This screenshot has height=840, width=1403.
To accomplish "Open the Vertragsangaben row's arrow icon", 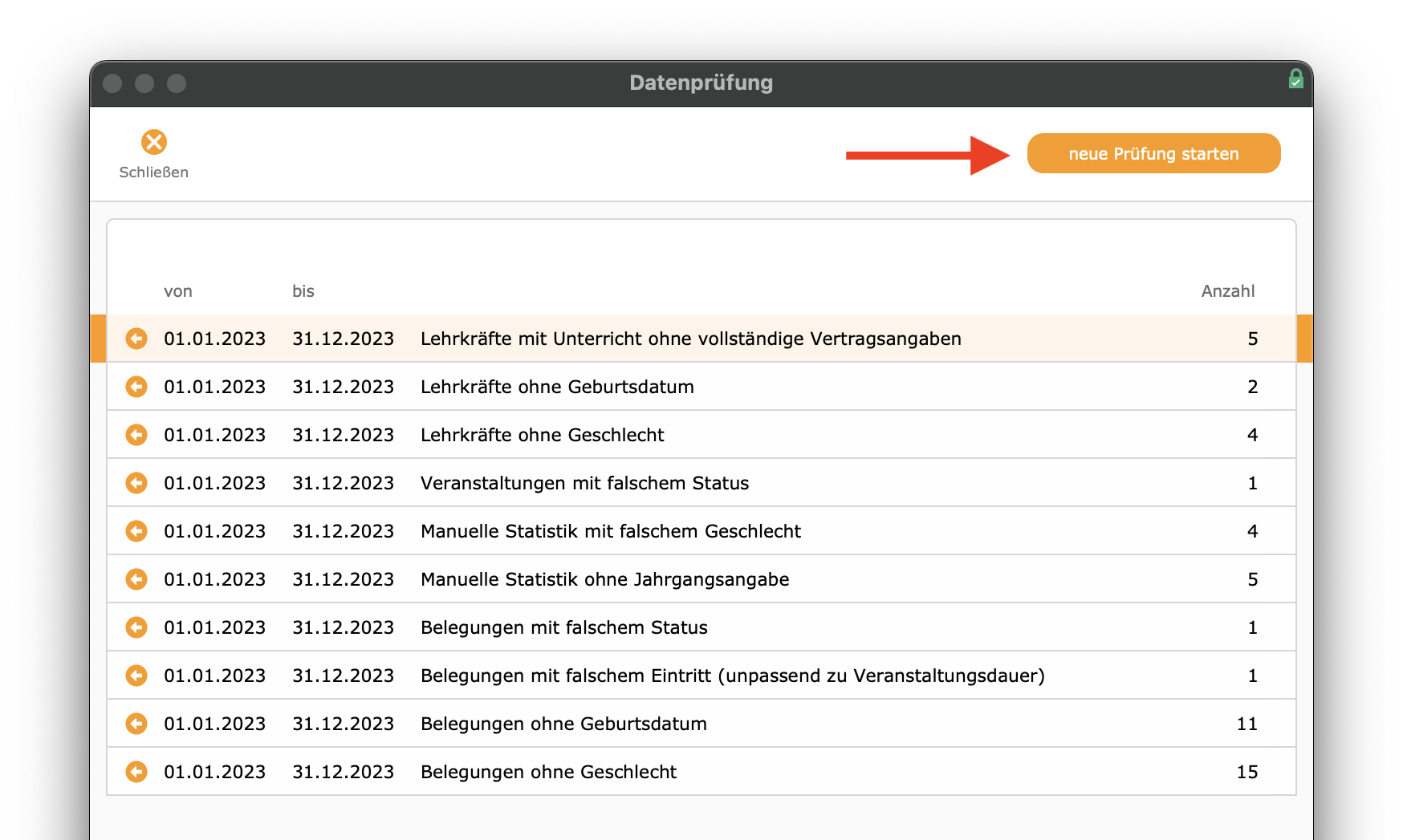I will pyautogui.click(x=136, y=339).
